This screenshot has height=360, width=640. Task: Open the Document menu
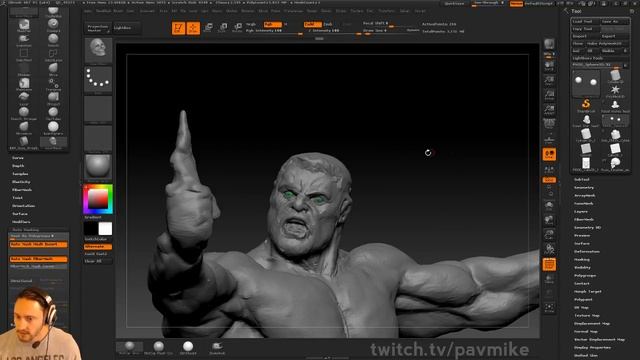coord(147,11)
